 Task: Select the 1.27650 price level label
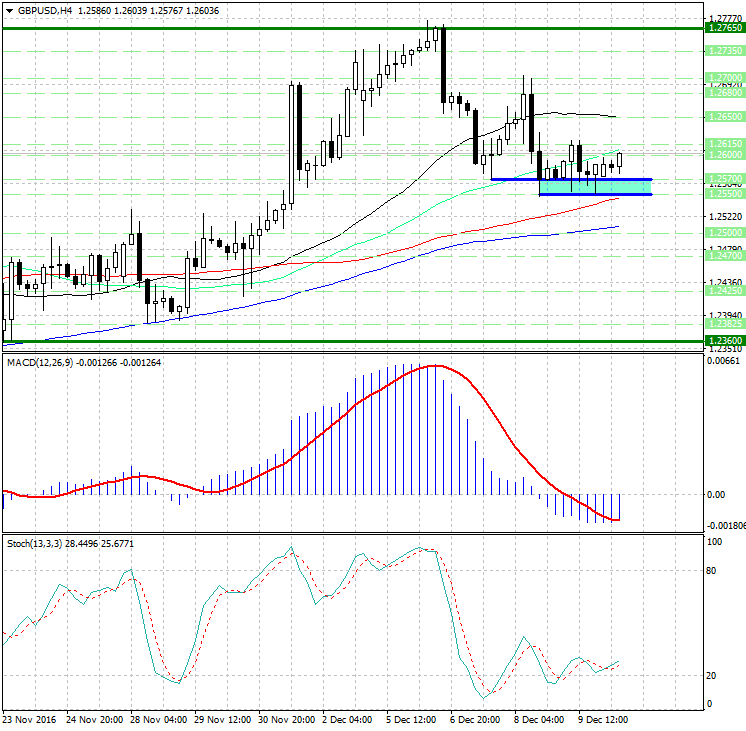point(723,29)
